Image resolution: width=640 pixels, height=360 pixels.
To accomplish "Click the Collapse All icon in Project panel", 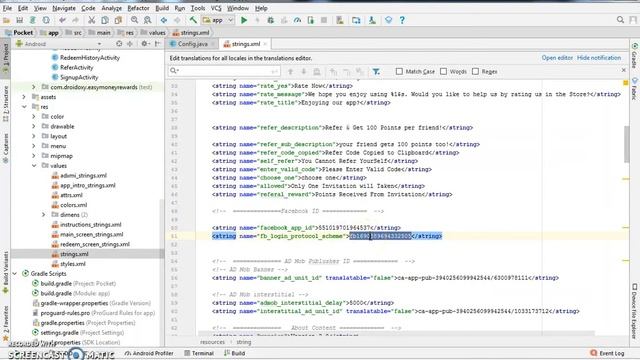I will pos(130,44).
